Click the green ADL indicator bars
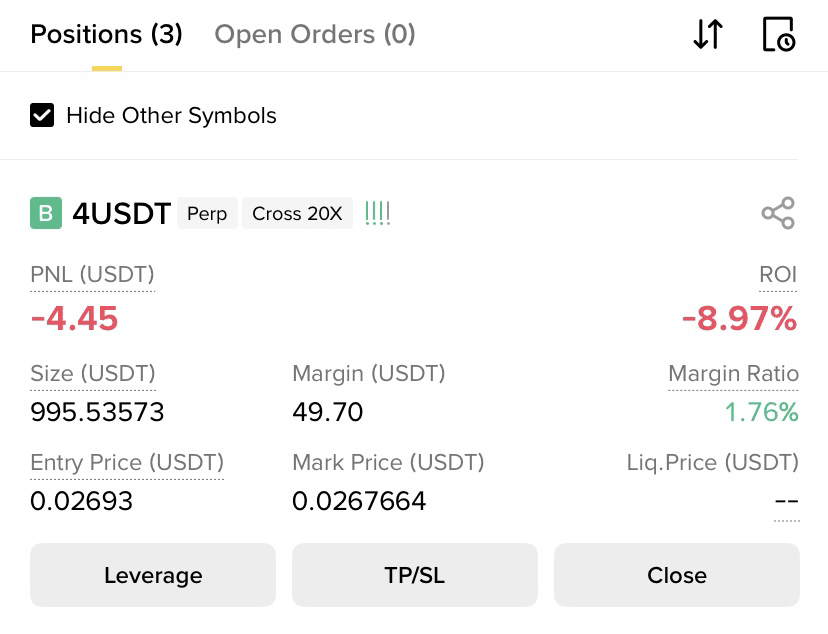The image size is (828, 634). (378, 213)
